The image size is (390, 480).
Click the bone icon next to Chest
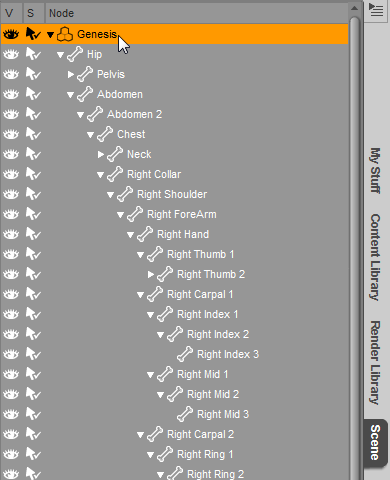pyautogui.click(x=105, y=134)
